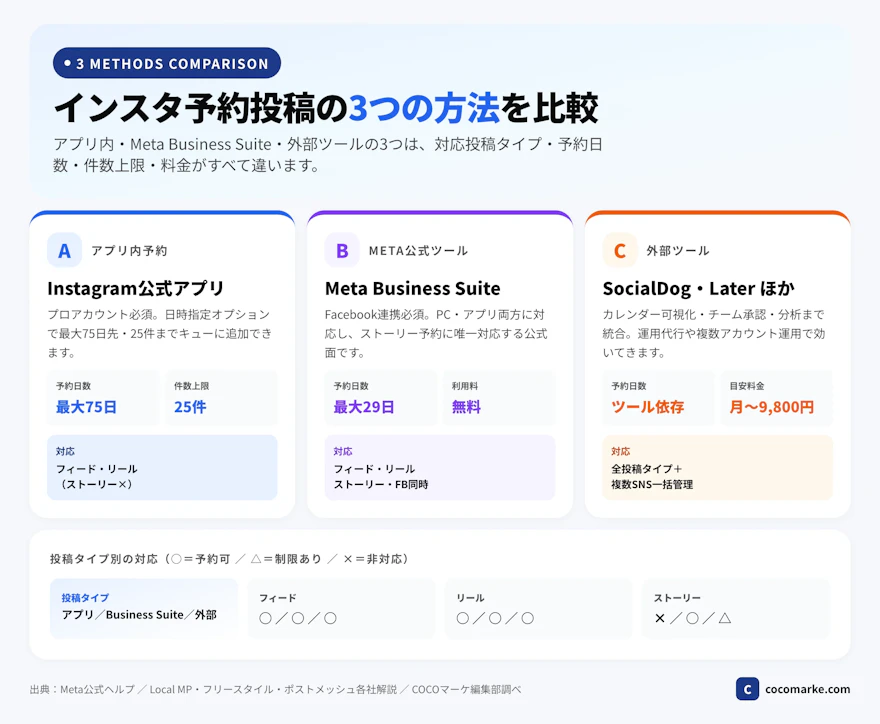The width and height of the screenshot is (880, 724).
Task: Select the heading インスタ予約投稿の3つの方法を比較
Action: coord(326,108)
